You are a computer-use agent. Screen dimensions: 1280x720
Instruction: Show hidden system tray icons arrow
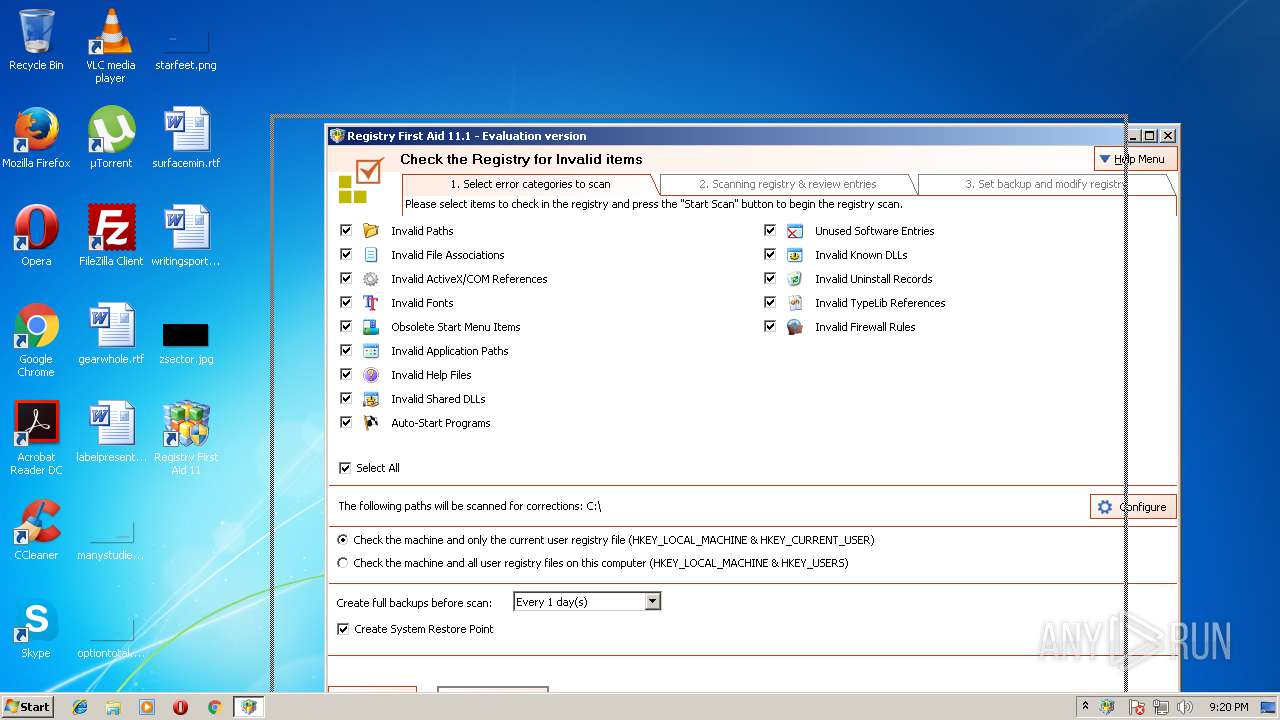1085,707
